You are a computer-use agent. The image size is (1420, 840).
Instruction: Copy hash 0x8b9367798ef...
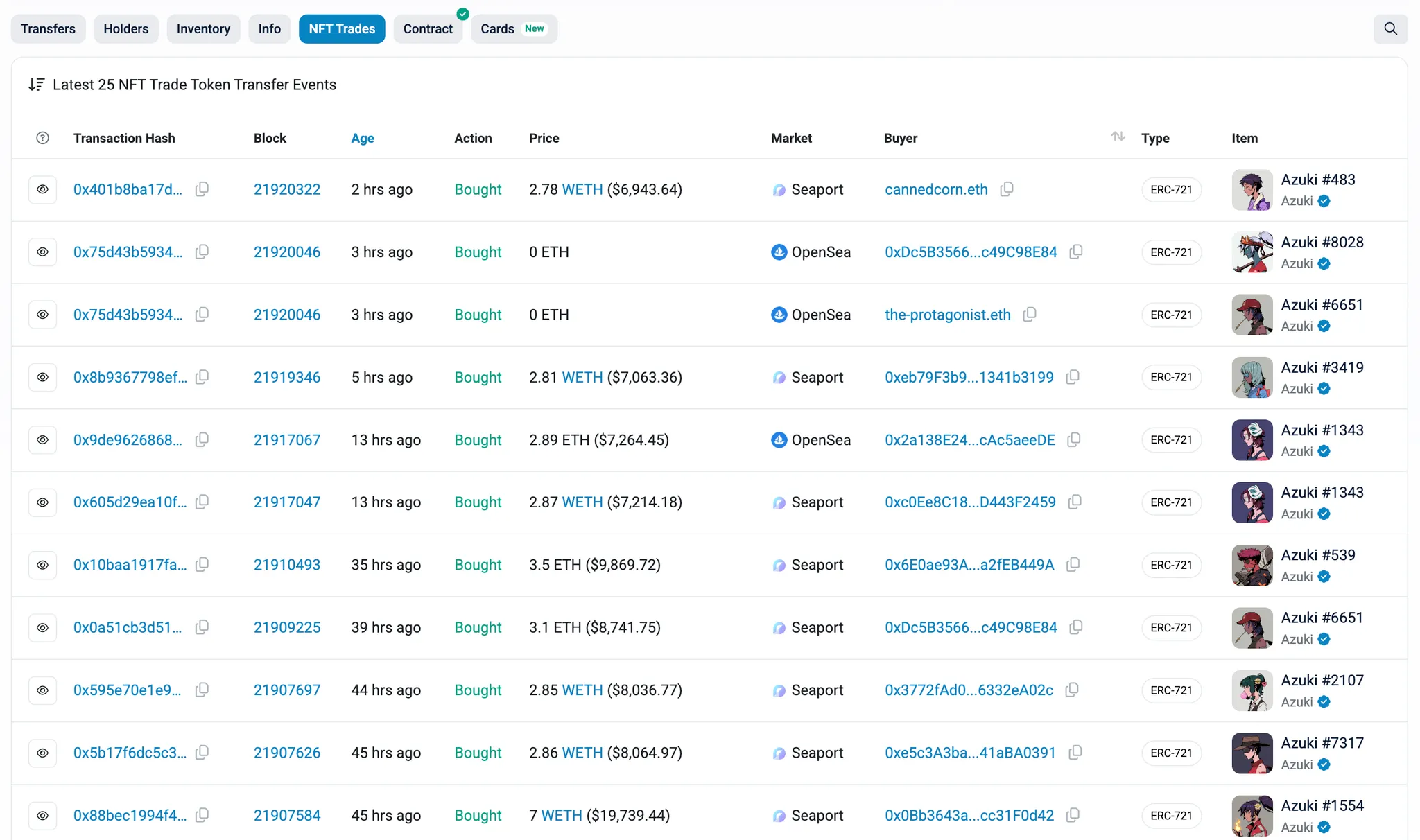coord(202,377)
